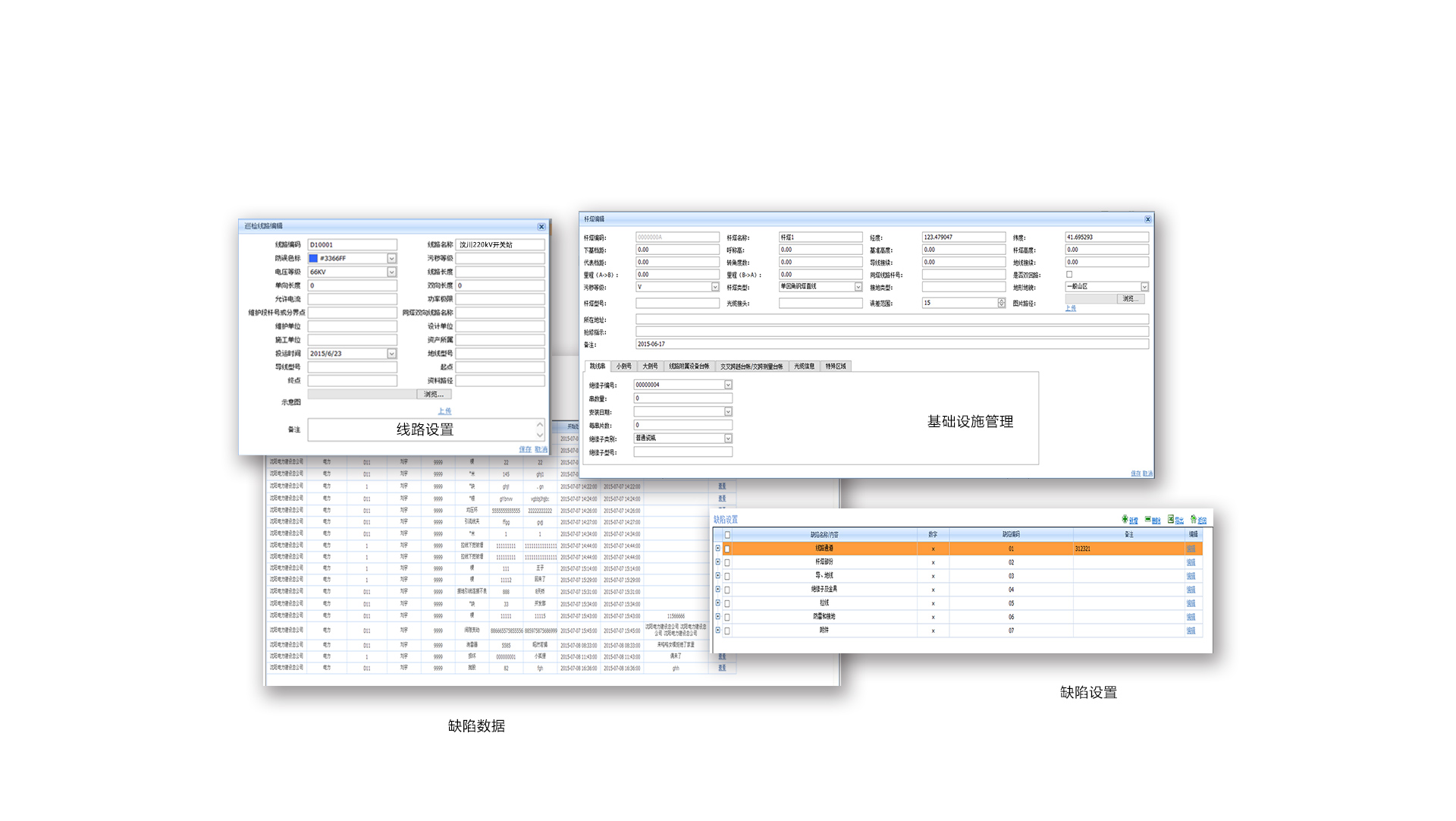Open the 66KV voltage level dropdown
The height and width of the screenshot is (821, 1456).
[x=391, y=272]
